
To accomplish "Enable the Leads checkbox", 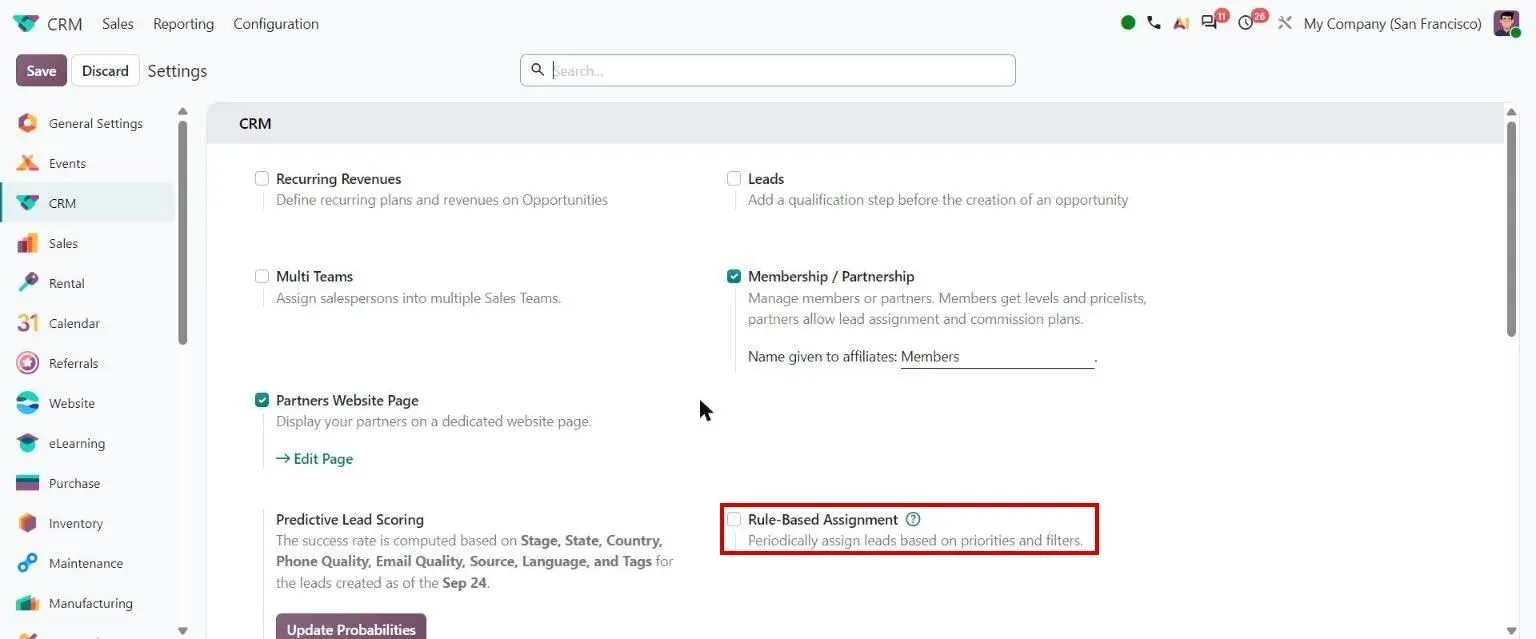I will tap(734, 178).
